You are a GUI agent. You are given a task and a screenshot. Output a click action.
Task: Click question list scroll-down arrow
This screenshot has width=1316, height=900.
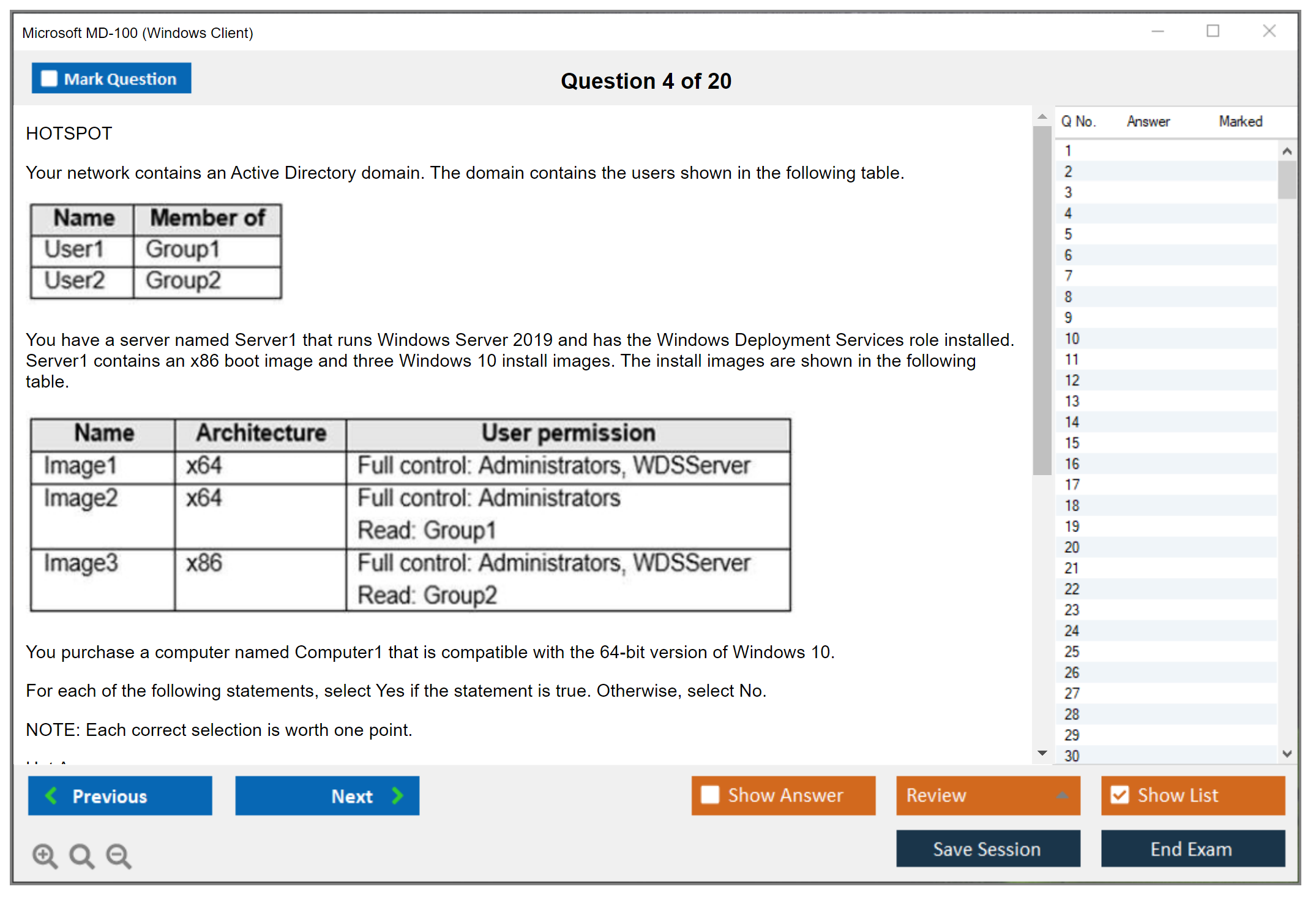(x=1287, y=754)
